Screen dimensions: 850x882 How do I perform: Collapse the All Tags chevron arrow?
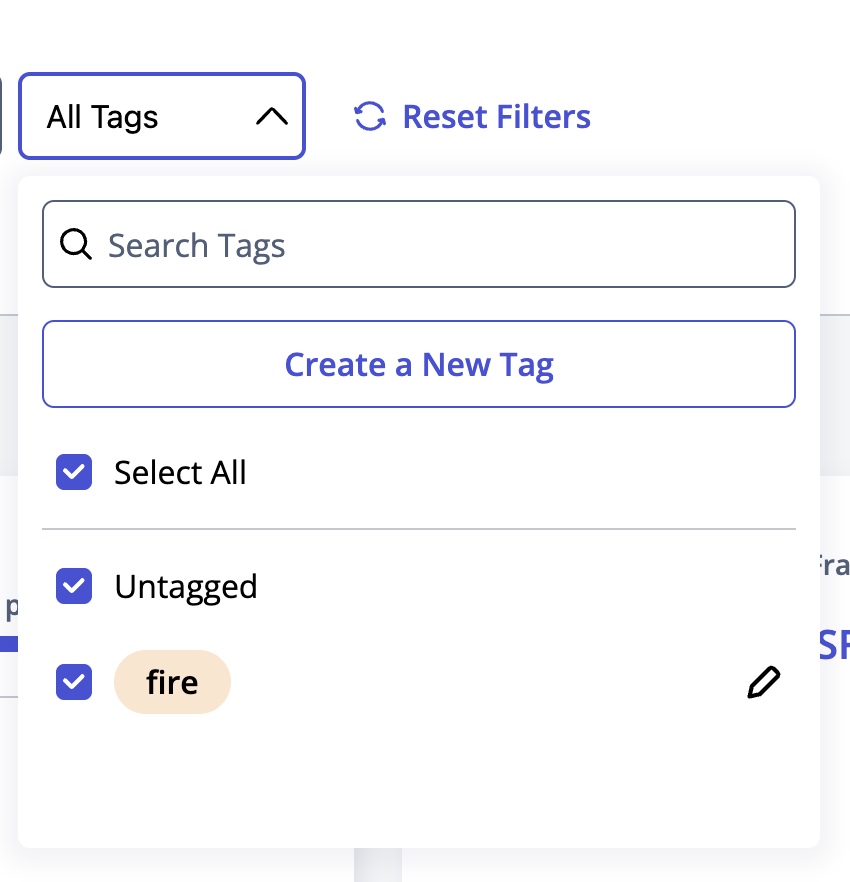coord(272,116)
